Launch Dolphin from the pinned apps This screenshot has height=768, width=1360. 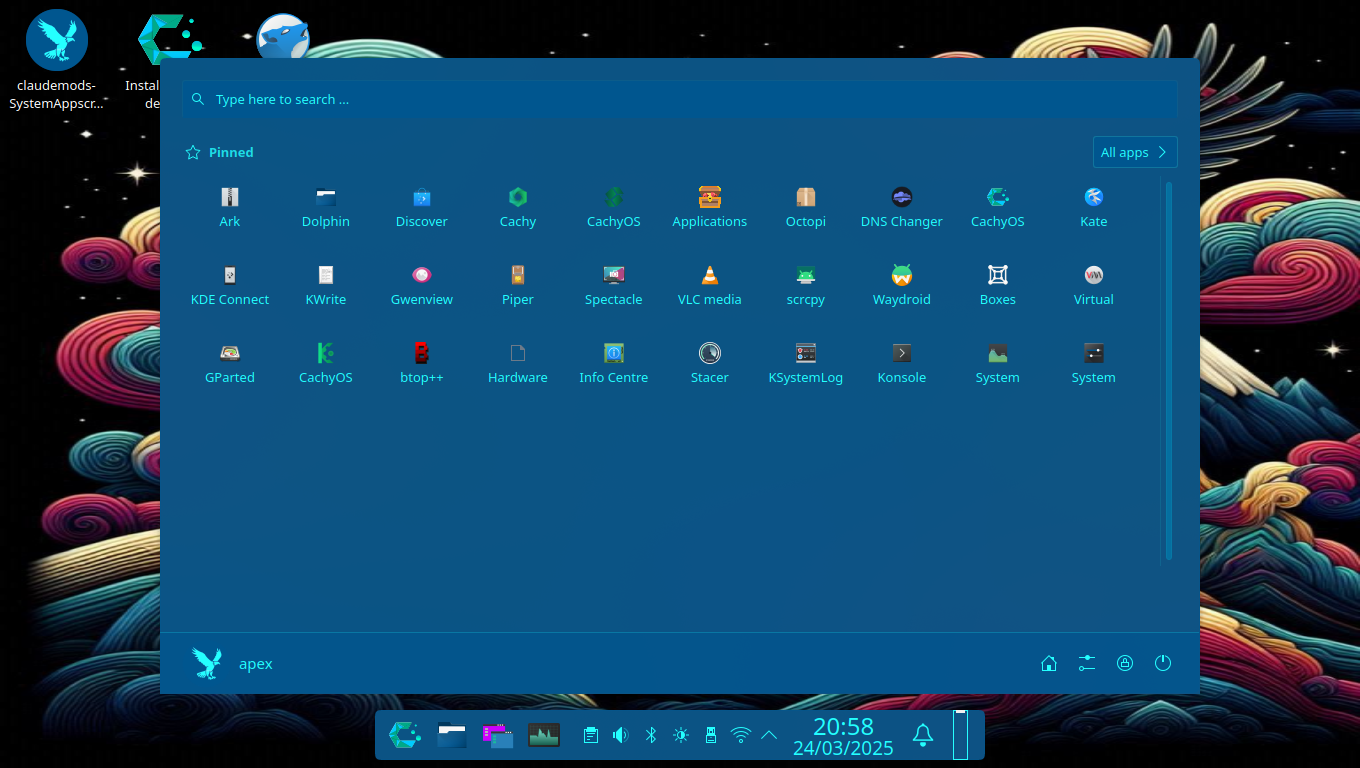[x=326, y=207]
